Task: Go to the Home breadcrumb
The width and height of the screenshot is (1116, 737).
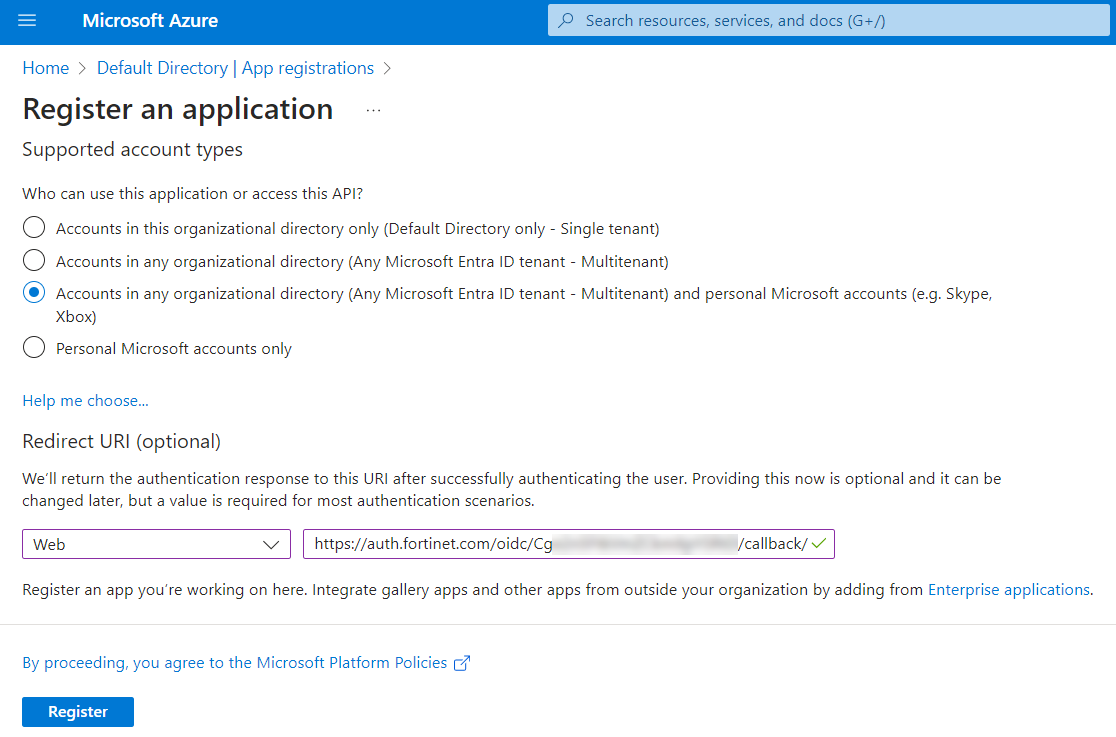Action: coord(45,68)
